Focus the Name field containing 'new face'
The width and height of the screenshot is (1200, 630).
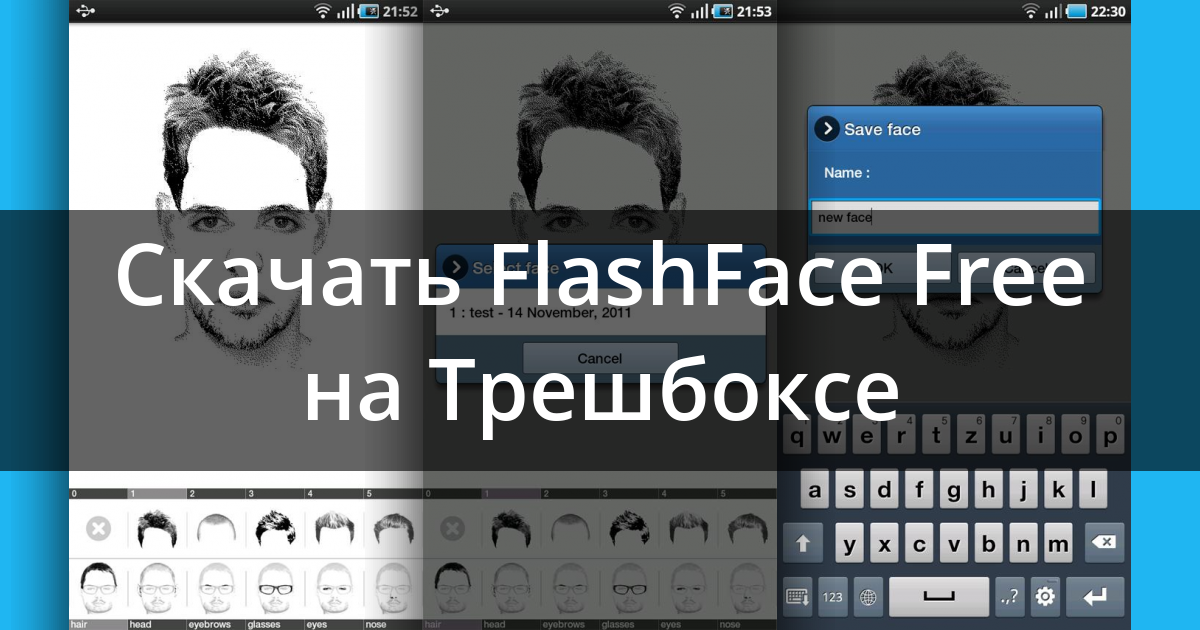[x=955, y=217]
